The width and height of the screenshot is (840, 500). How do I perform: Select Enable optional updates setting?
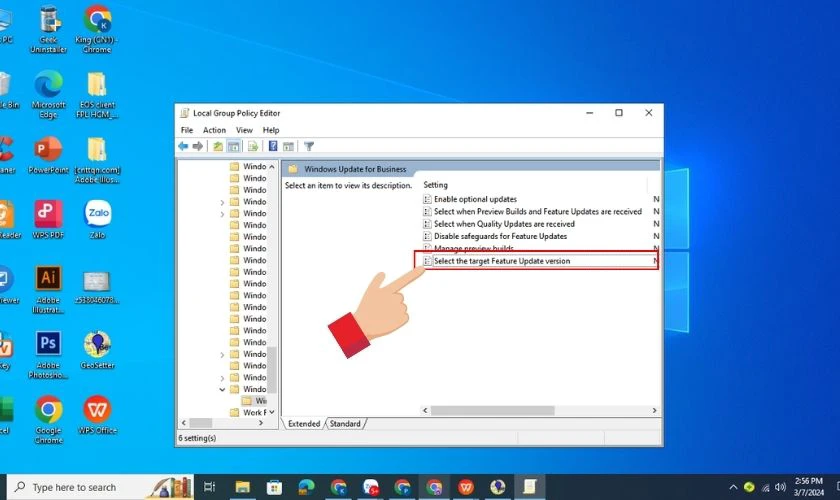click(475, 199)
